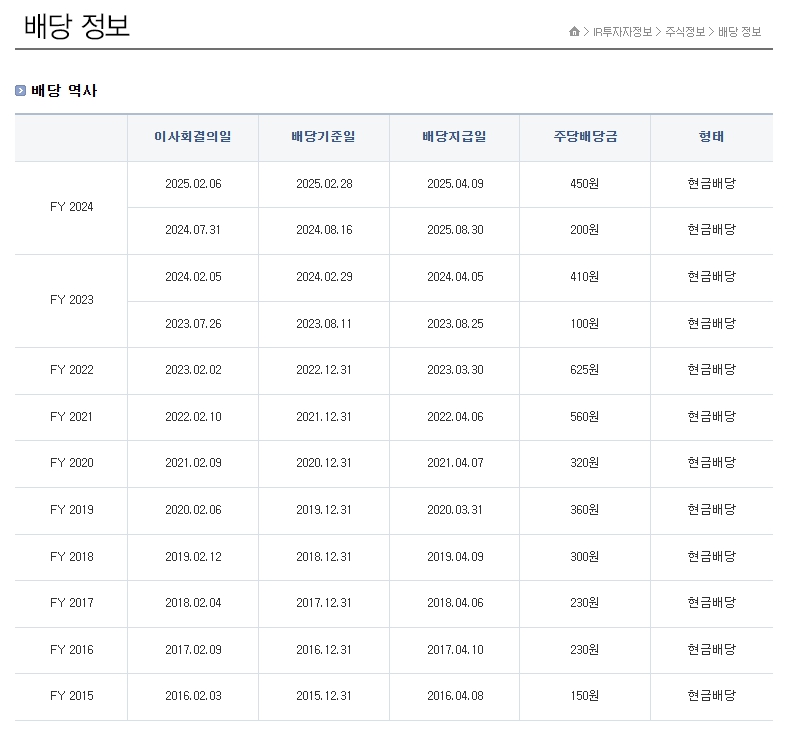The width and height of the screenshot is (788, 735).
Task: Click payment date 2018.04.06
Action: point(455,603)
